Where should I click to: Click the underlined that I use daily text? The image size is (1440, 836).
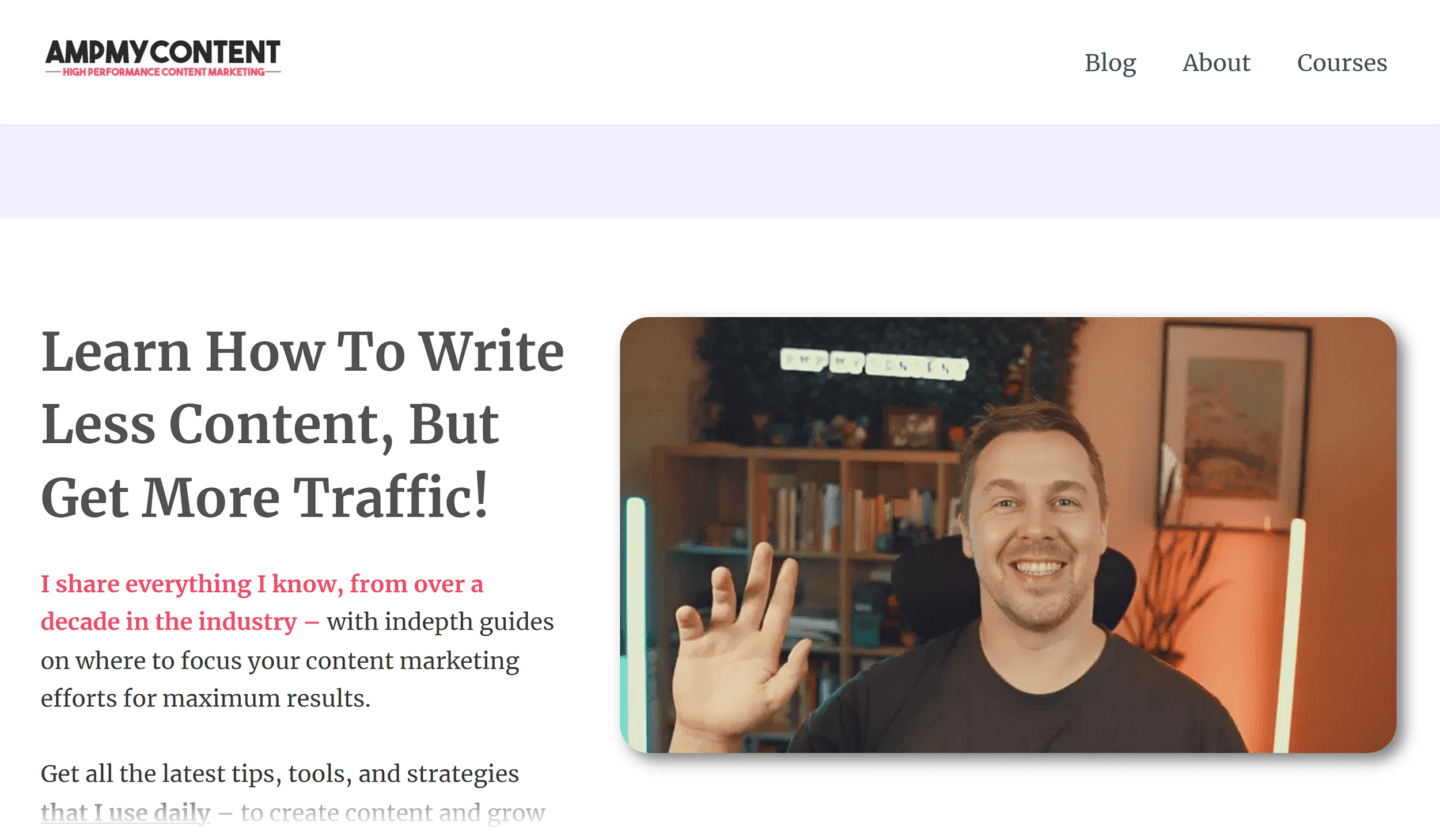pyautogui.click(x=125, y=813)
